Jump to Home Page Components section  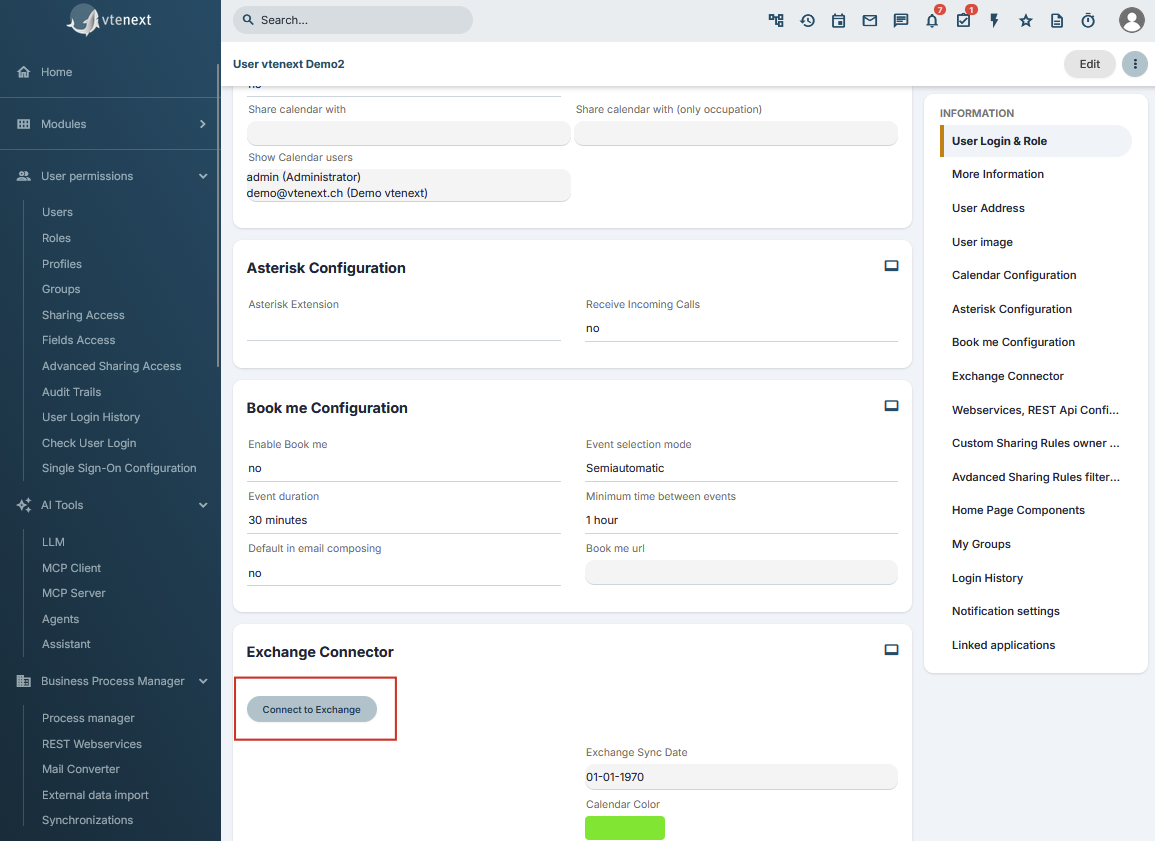pyautogui.click(x=1018, y=510)
